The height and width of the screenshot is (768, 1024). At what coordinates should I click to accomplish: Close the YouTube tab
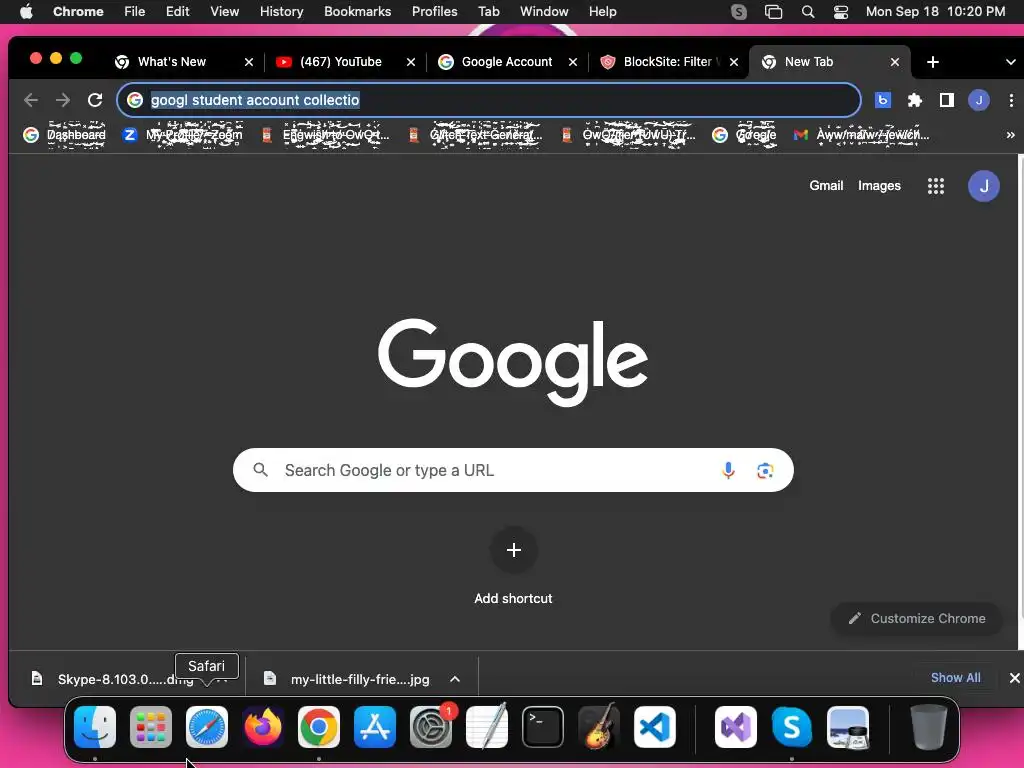click(x=411, y=62)
